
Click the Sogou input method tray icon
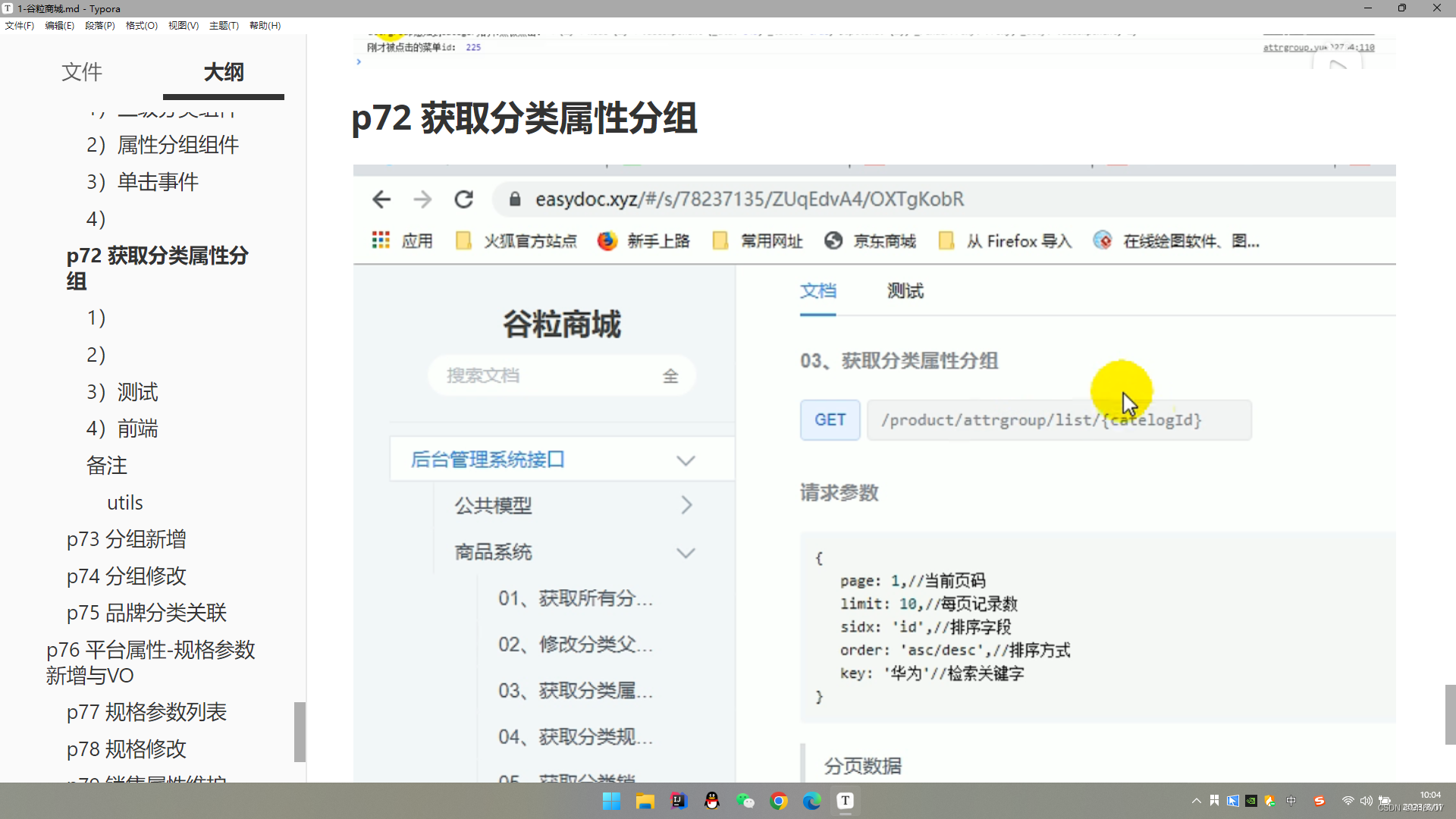1319,801
